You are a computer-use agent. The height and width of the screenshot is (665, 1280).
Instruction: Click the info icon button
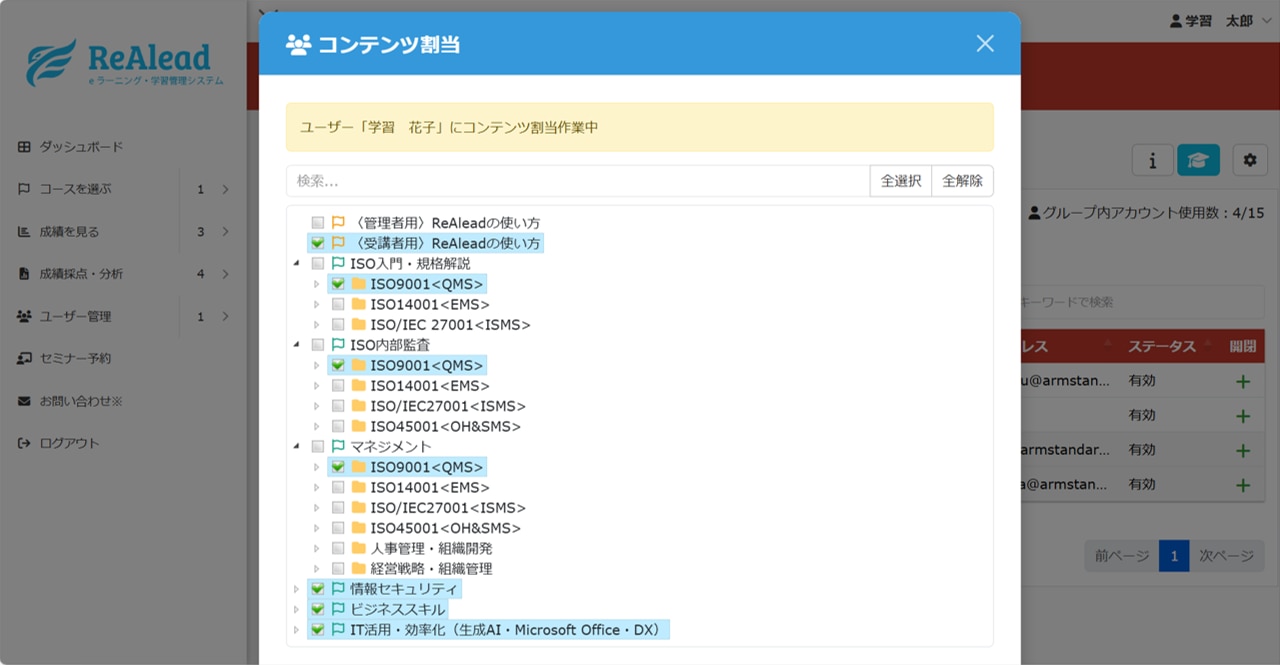click(1152, 159)
